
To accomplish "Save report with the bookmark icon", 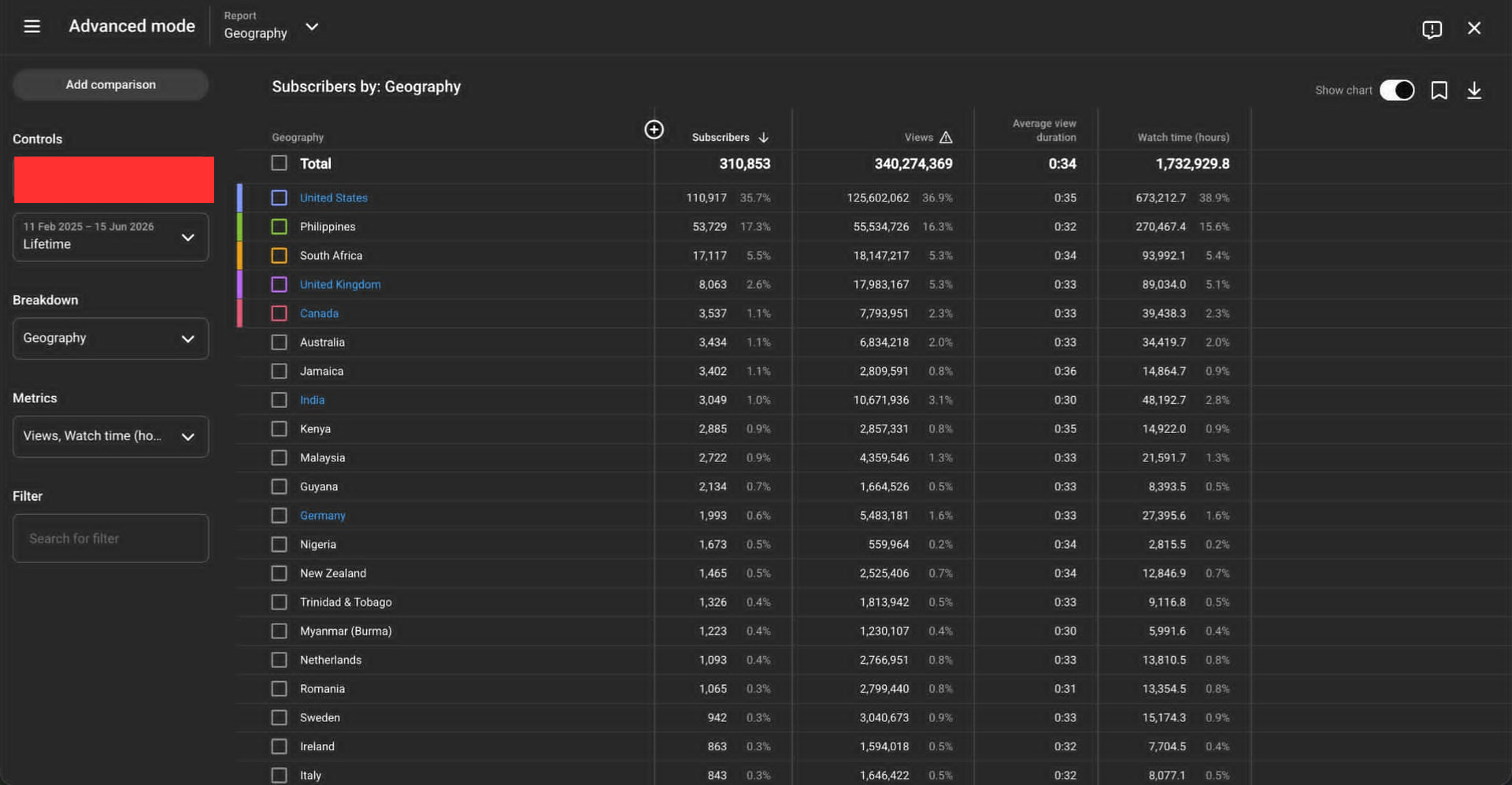I will (x=1439, y=91).
